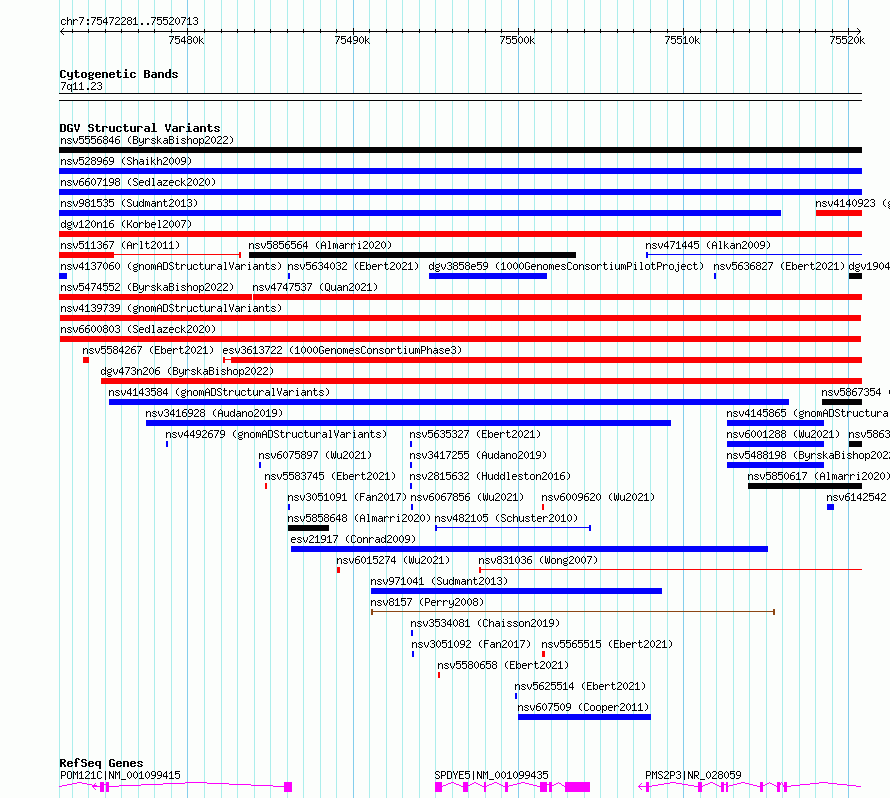
Task: Click the nsv5584267 (Ebert2021) label
Action: pos(148,350)
